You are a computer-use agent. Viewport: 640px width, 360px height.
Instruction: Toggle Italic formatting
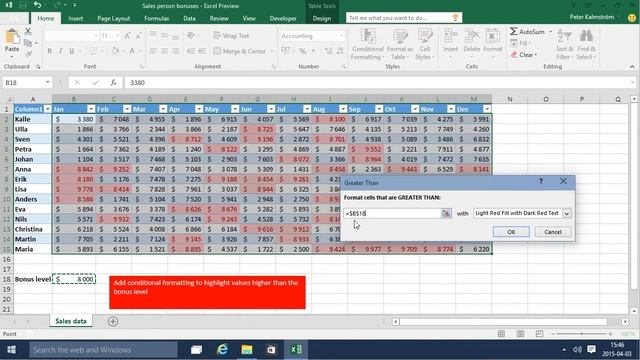[60, 51]
